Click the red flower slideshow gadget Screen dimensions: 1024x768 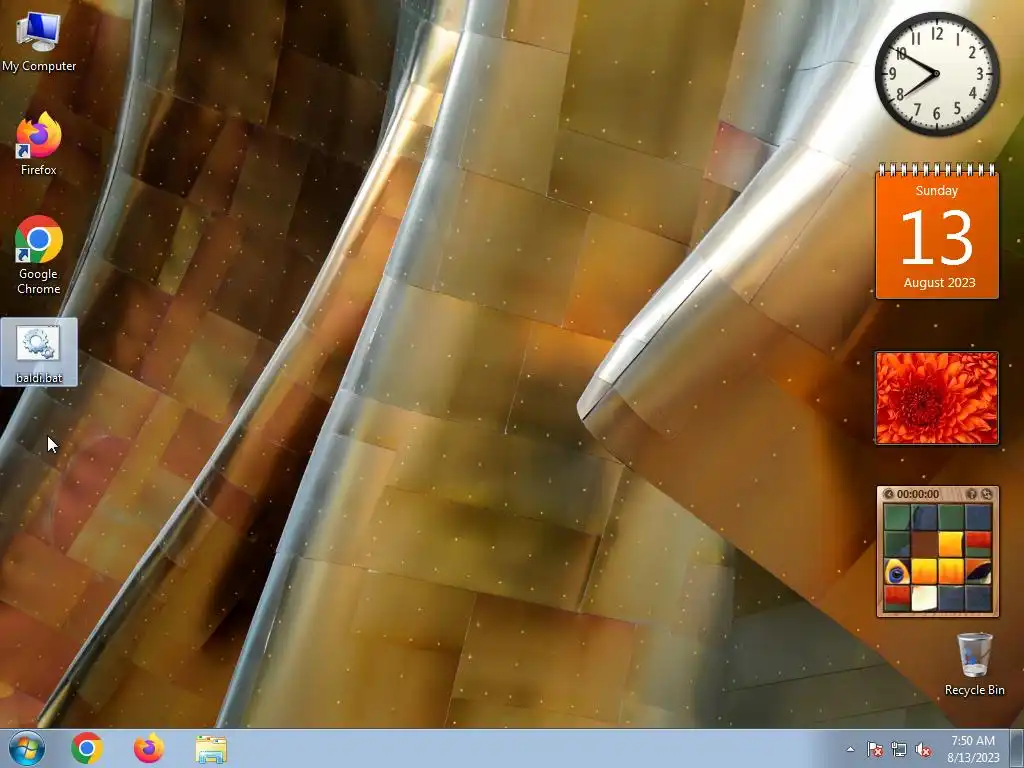(x=936, y=398)
